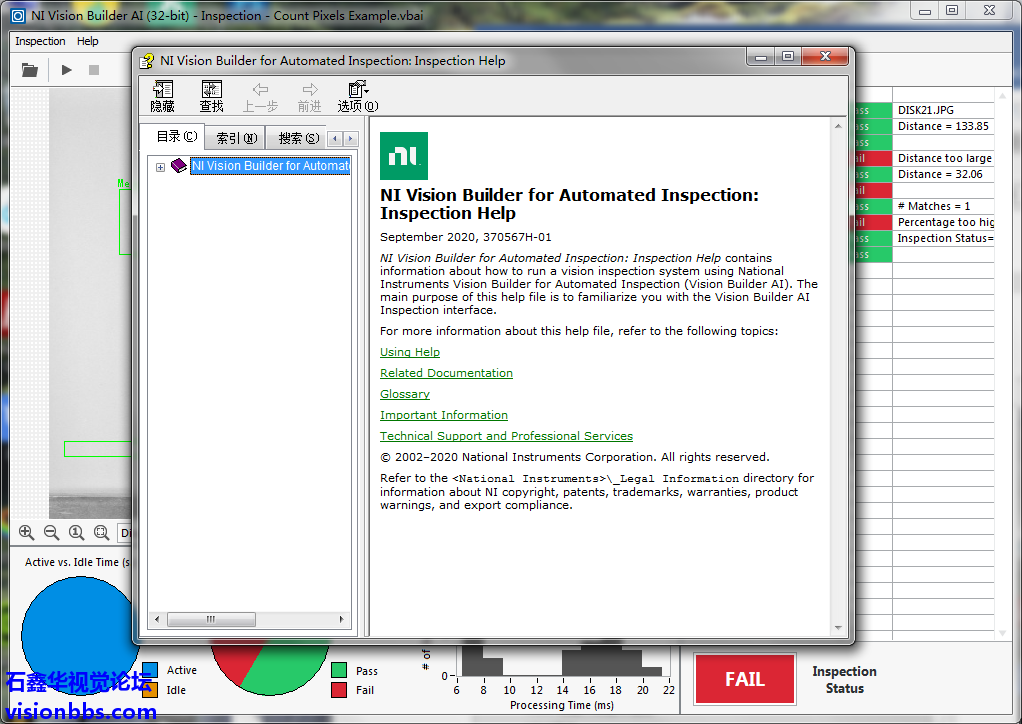Switch to the Index (索引) tab
This screenshot has height=724, width=1022.
(236, 138)
